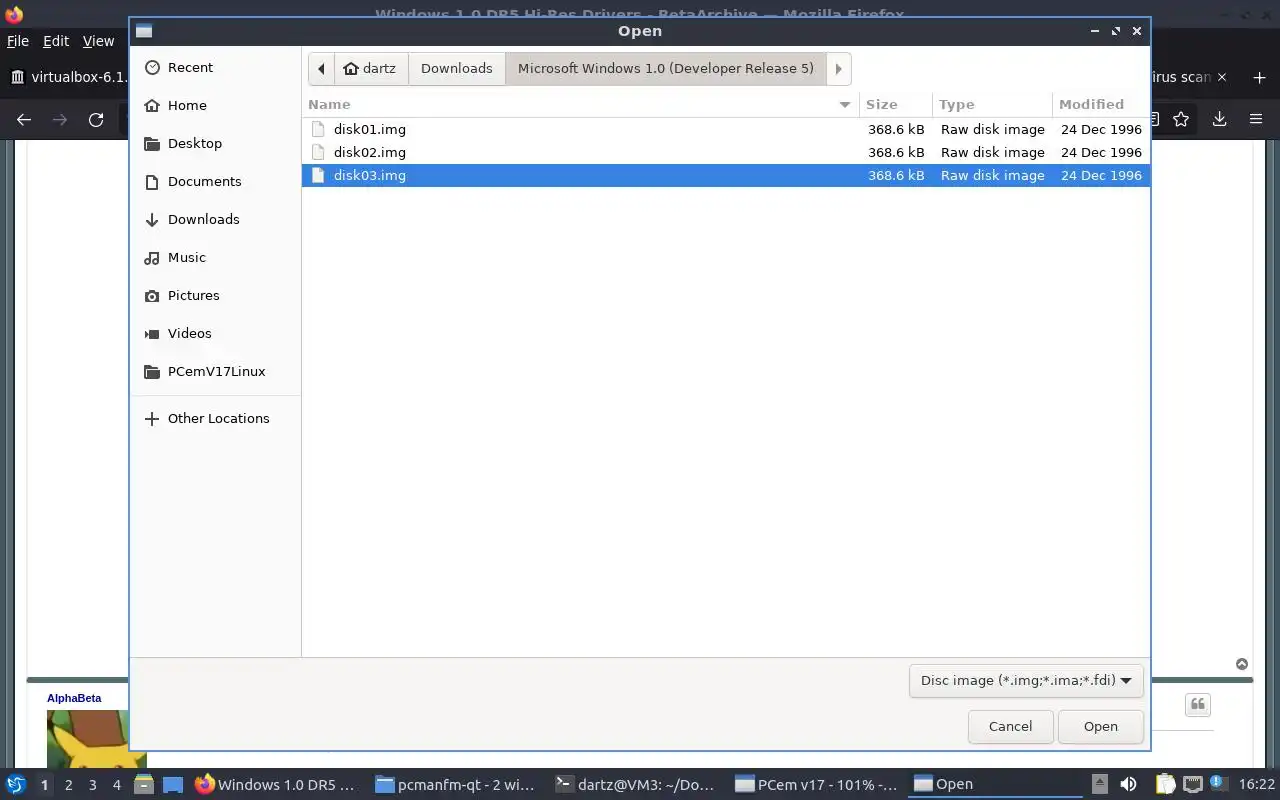Open Firefox File menu
The image size is (1280, 800).
click(x=18, y=41)
